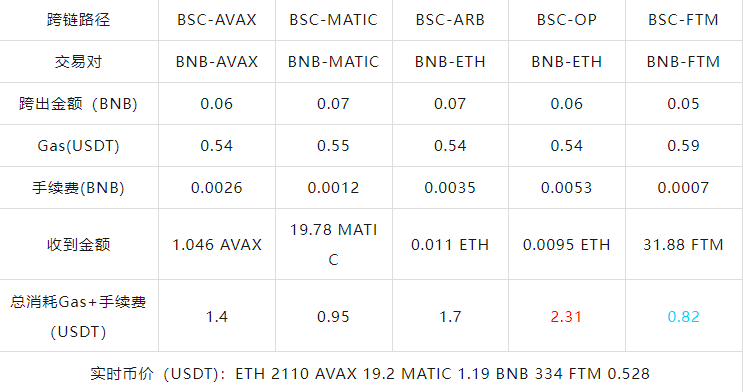Click the 19.78 MATIC received amount cell

click(334, 244)
